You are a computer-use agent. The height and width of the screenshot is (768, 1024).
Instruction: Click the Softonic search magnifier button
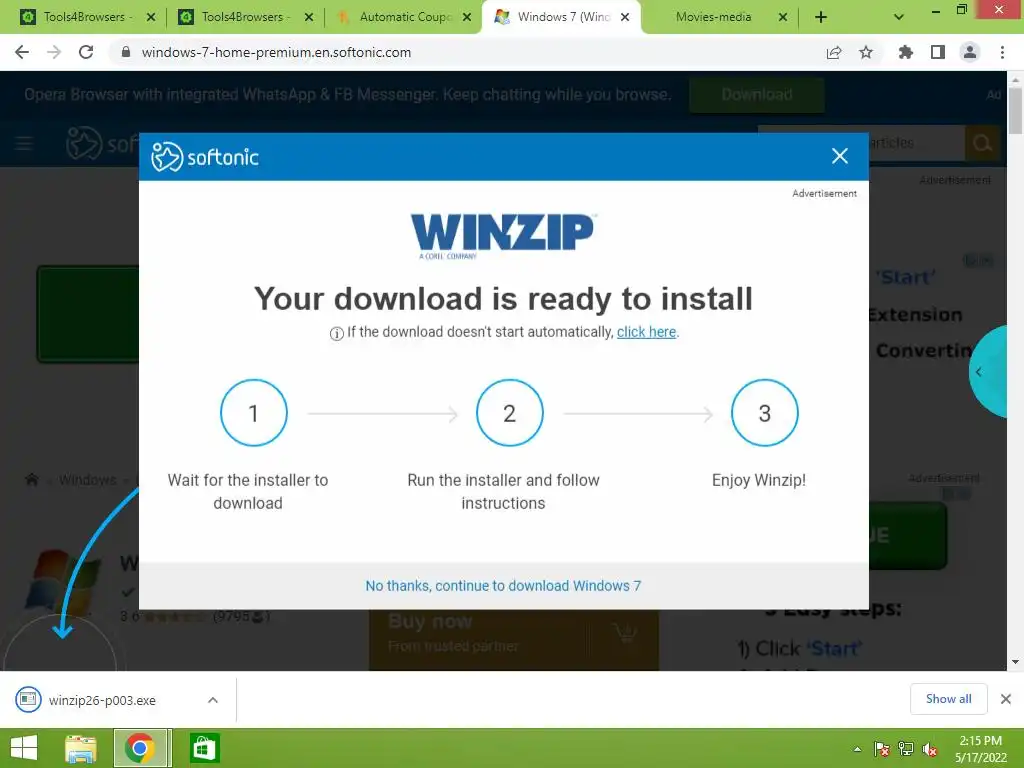click(x=982, y=143)
